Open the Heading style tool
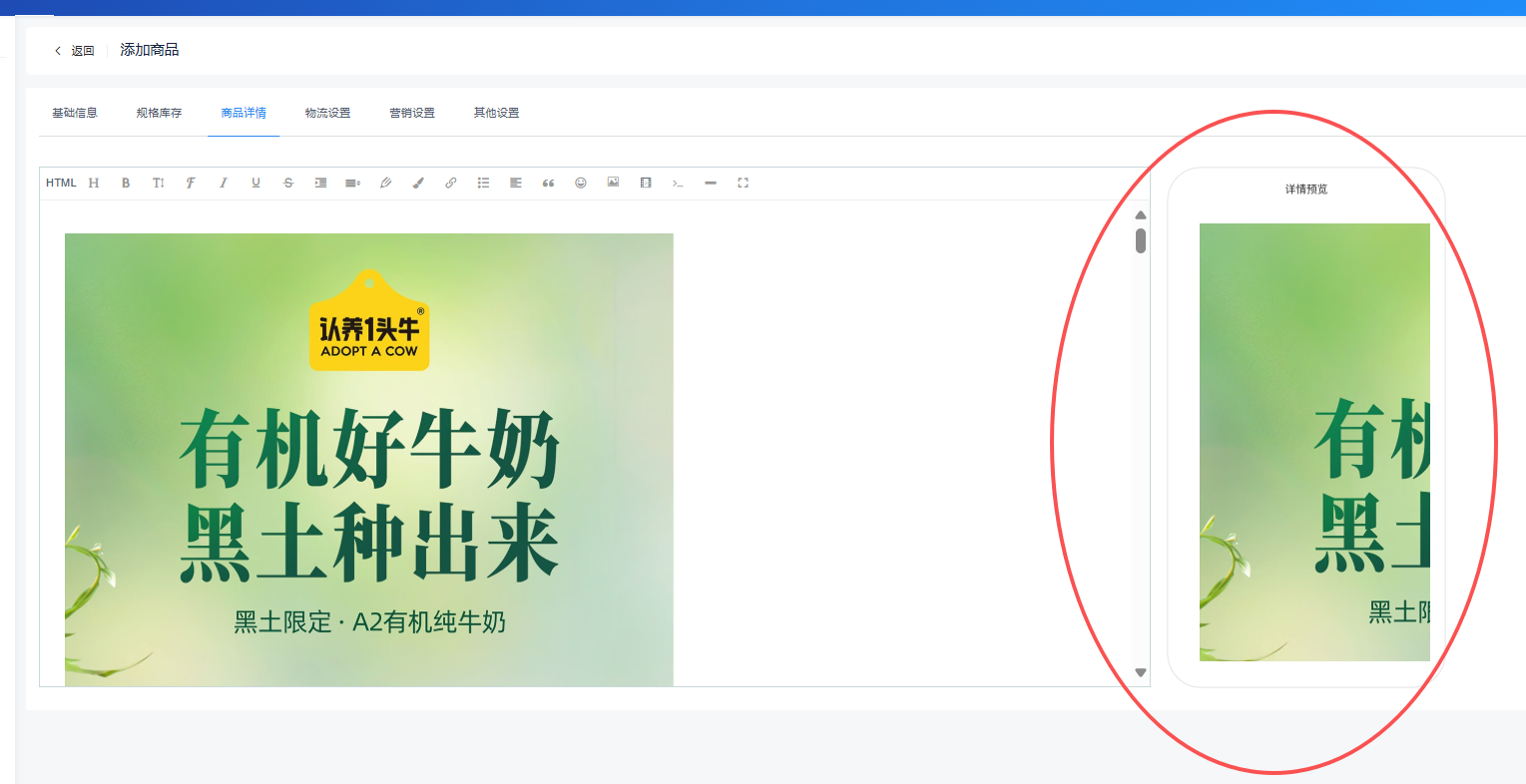 pyautogui.click(x=94, y=183)
